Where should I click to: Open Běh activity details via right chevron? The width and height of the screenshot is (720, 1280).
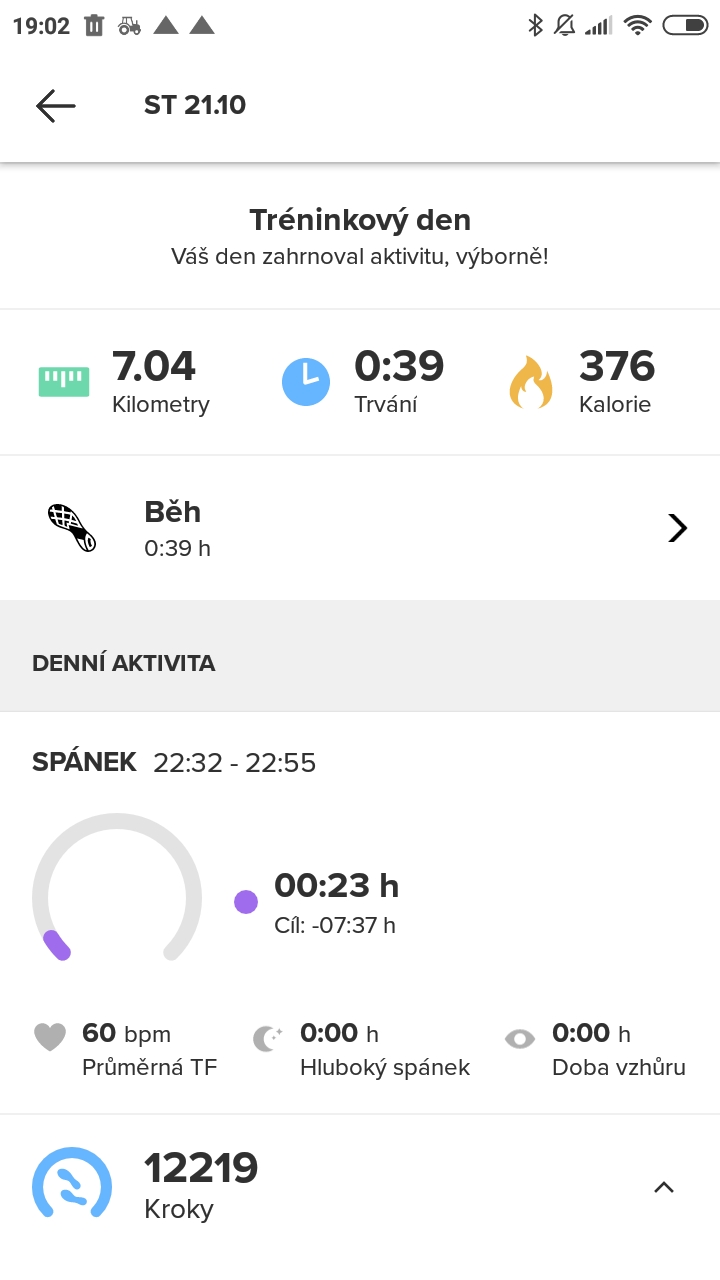[x=678, y=528]
